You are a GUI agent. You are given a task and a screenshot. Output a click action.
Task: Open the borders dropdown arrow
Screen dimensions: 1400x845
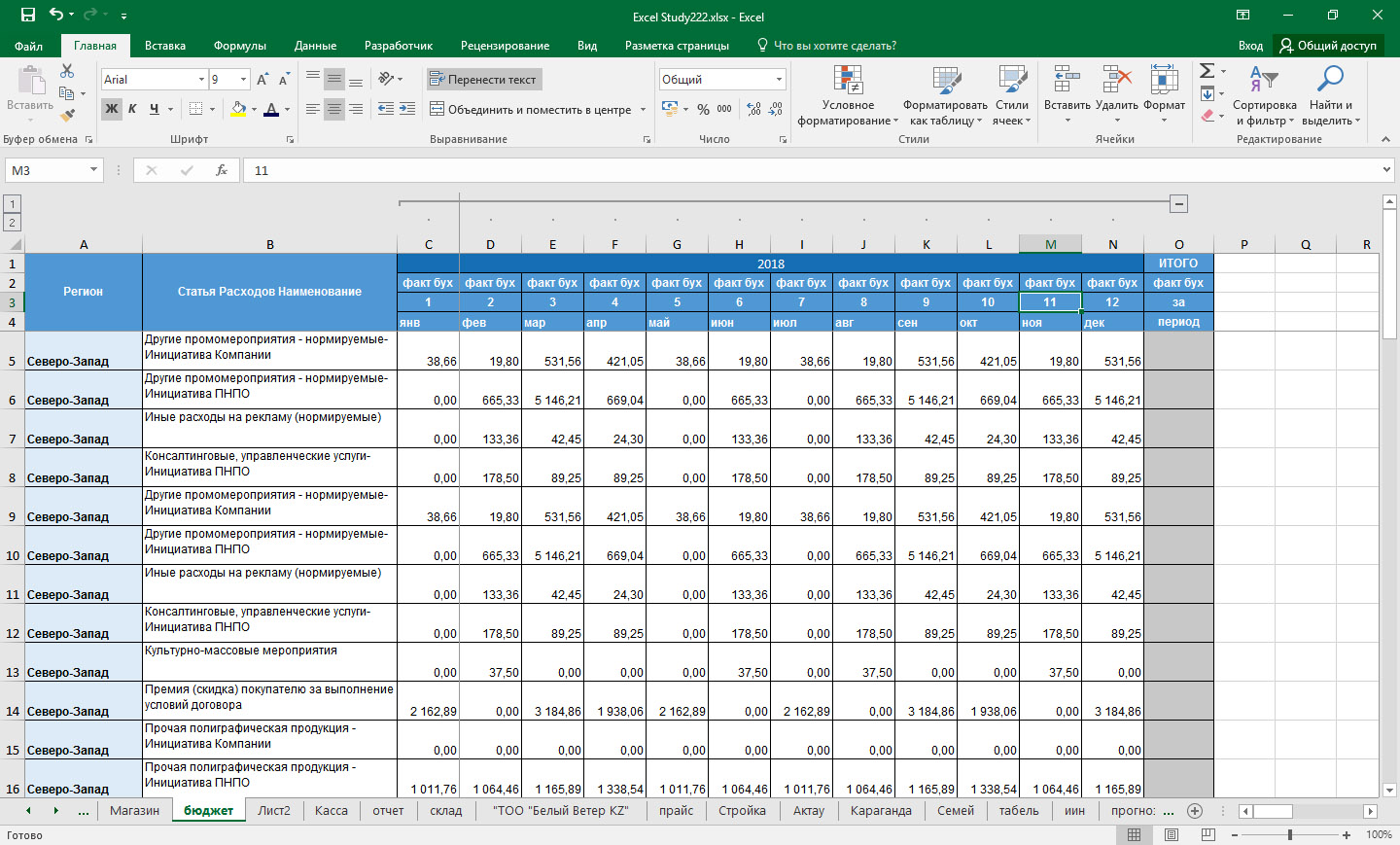212,110
